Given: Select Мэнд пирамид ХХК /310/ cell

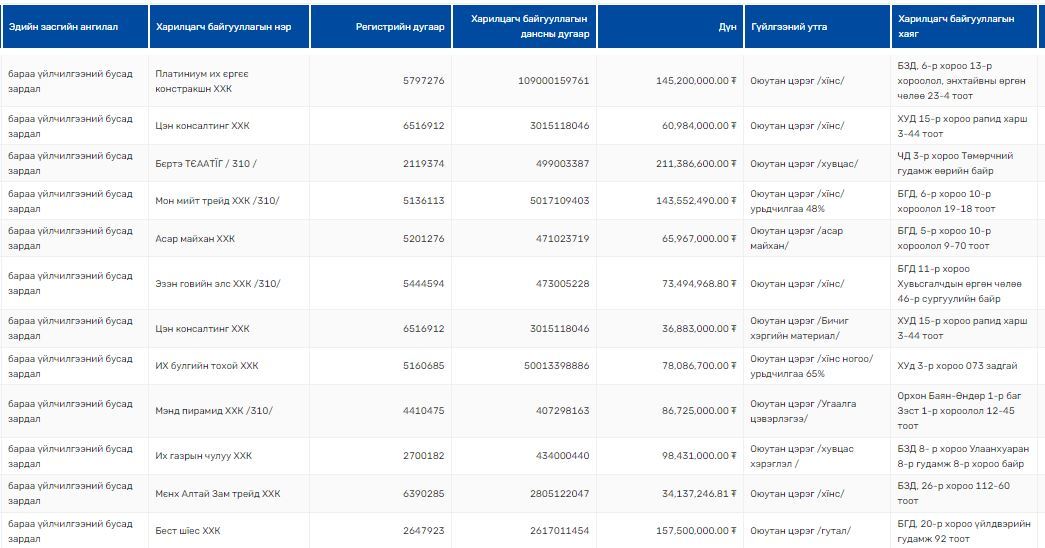Looking at the screenshot, I should [x=214, y=411].
